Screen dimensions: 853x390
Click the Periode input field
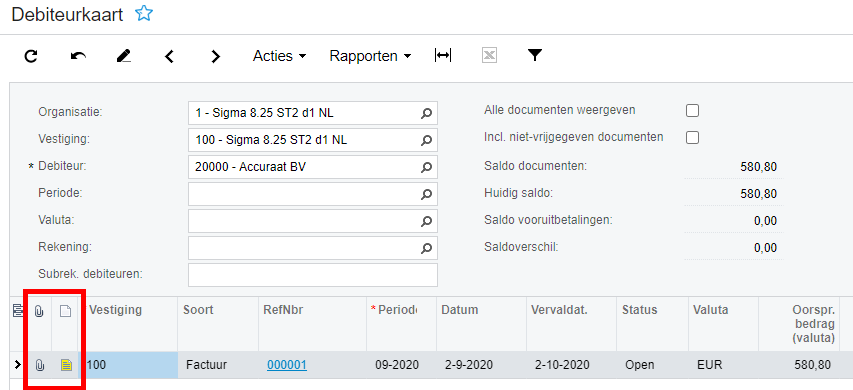(x=313, y=194)
